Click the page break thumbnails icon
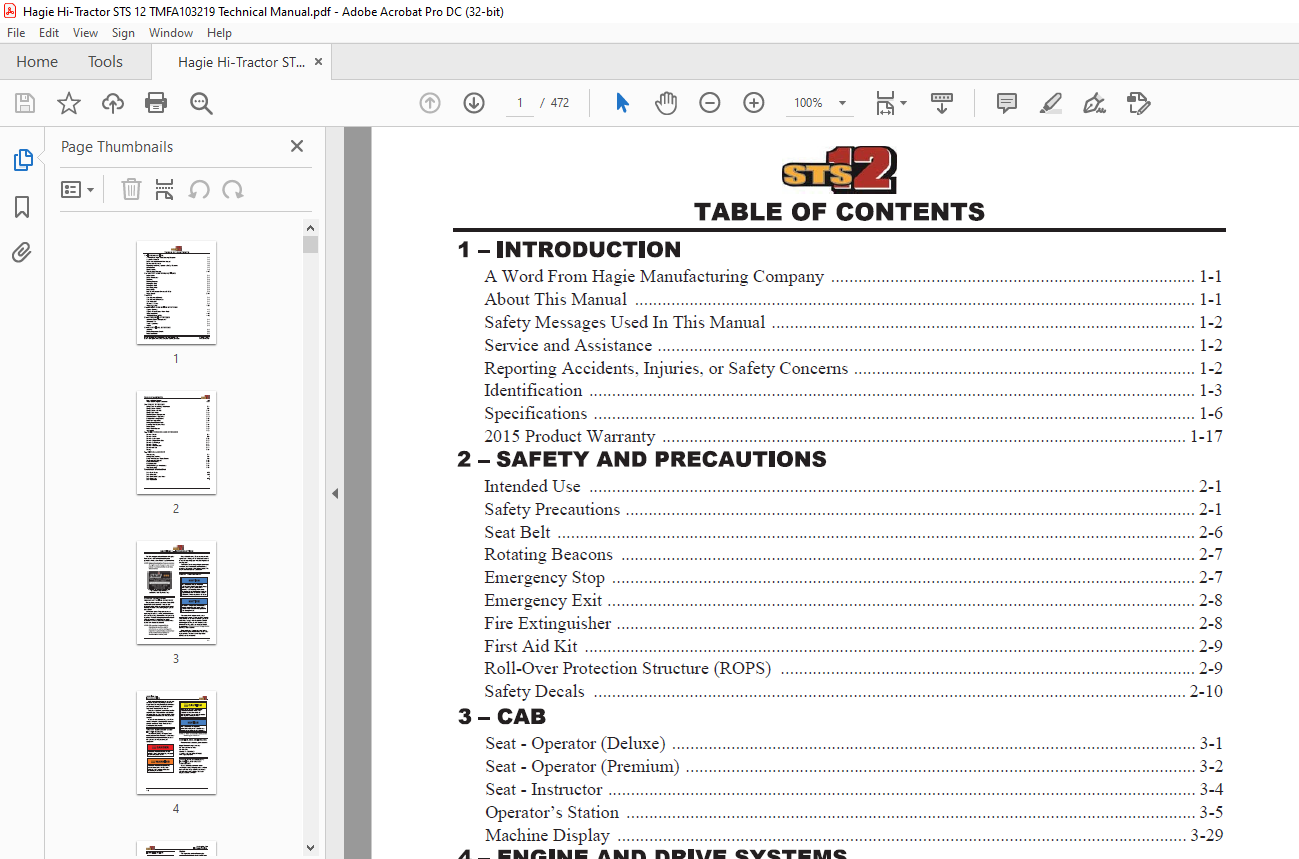The image size is (1299, 859). coord(165,189)
